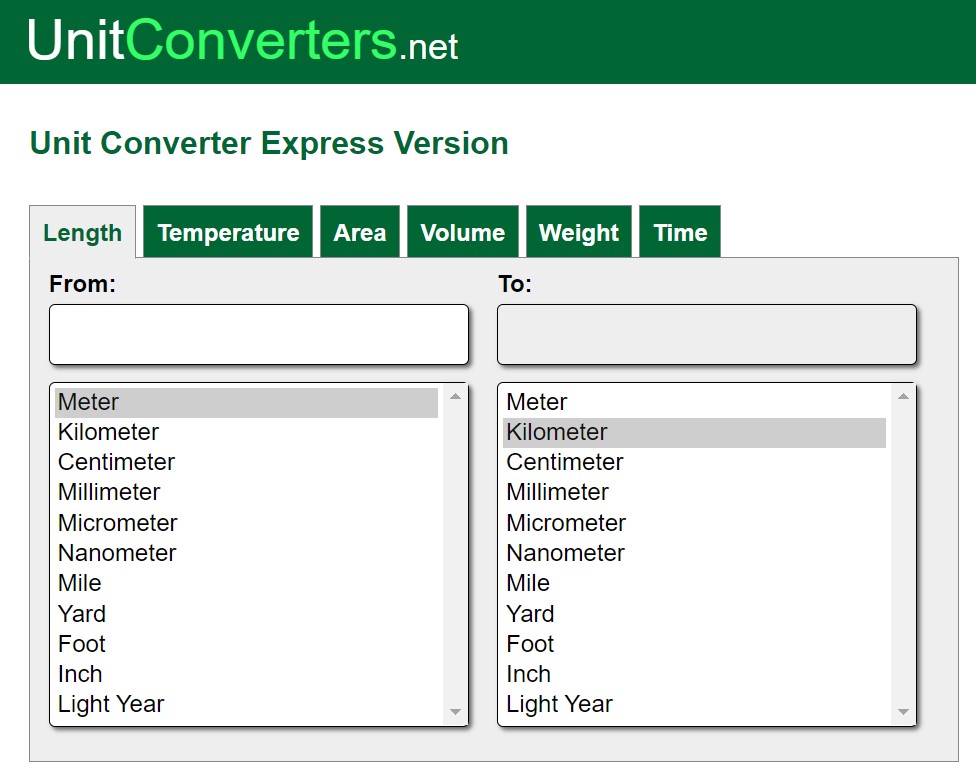Select Kilometer in the To list

tap(695, 432)
